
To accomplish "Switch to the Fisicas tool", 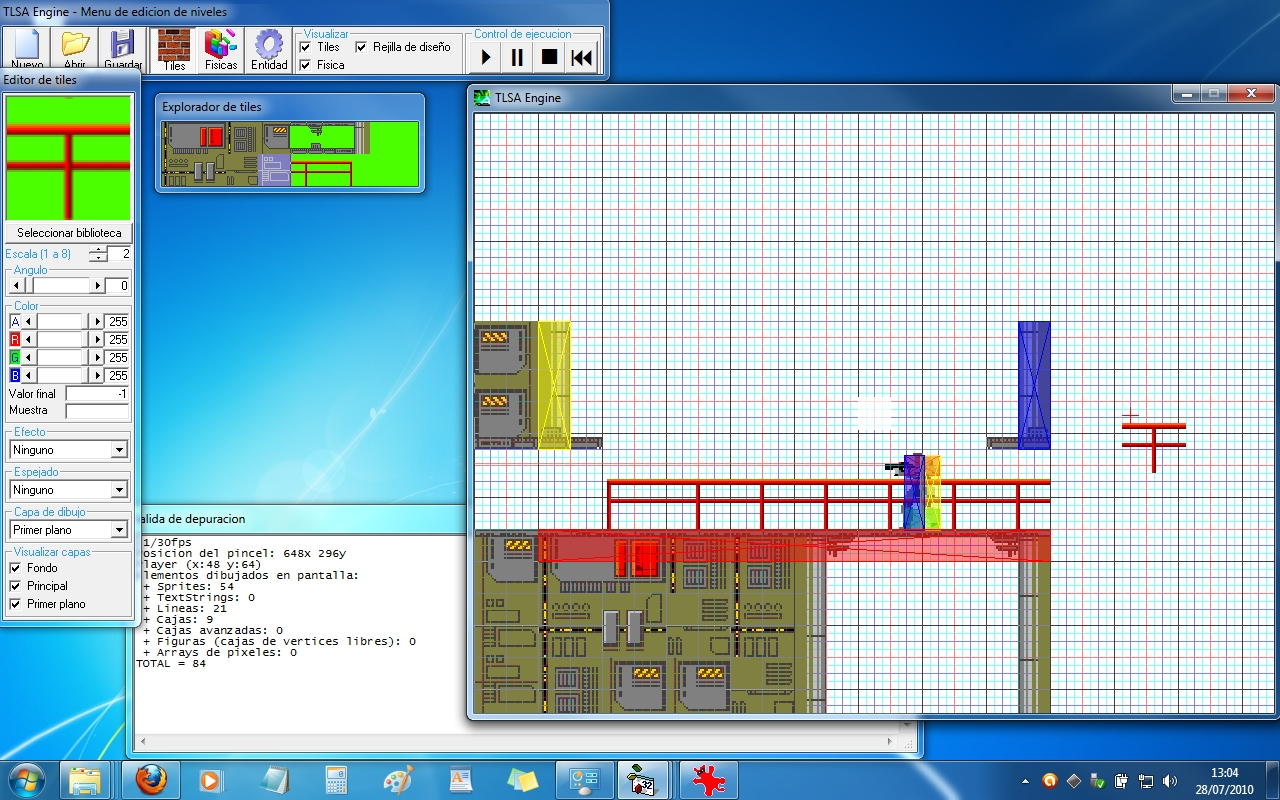I will click(221, 49).
